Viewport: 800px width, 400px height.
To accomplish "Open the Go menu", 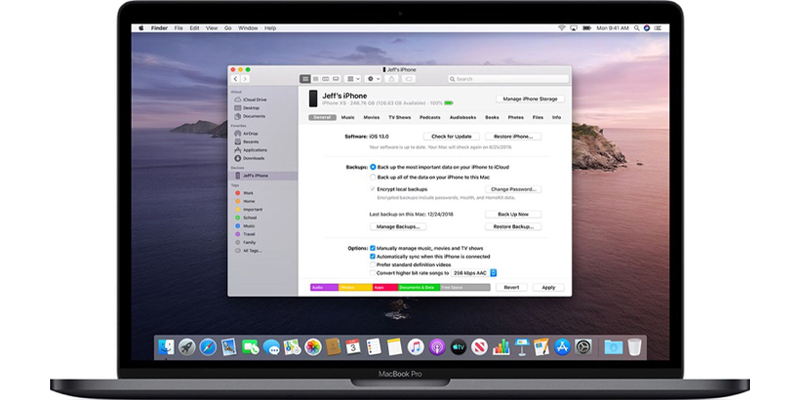I will coord(228,28).
